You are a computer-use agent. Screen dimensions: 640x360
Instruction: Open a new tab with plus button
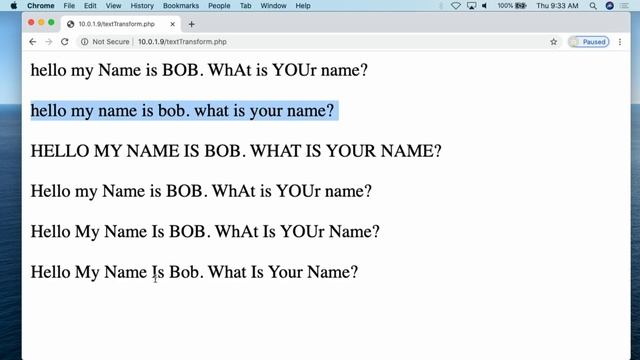(x=191, y=24)
